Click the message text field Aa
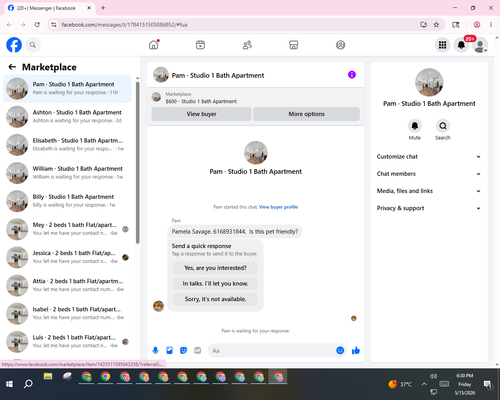The image size is (500, 400). tap(271, 351)
